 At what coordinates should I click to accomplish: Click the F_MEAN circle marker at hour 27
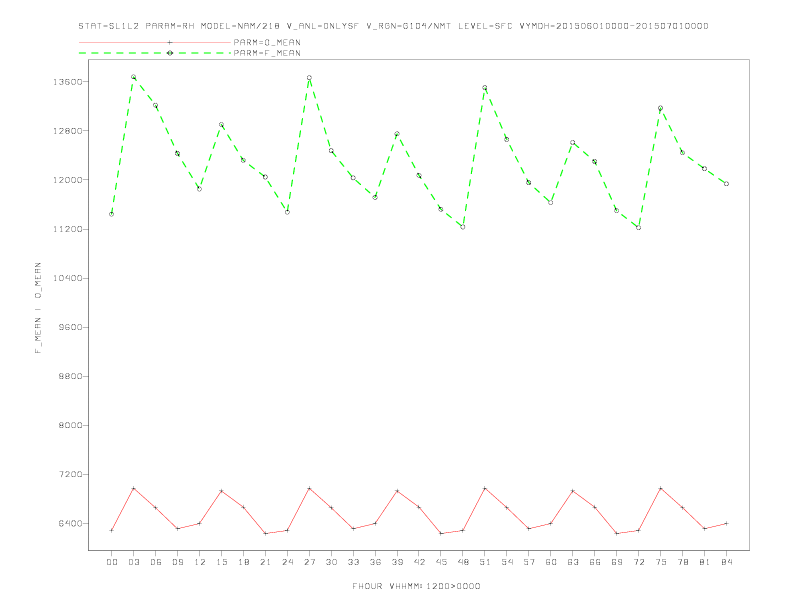point(309,78)
